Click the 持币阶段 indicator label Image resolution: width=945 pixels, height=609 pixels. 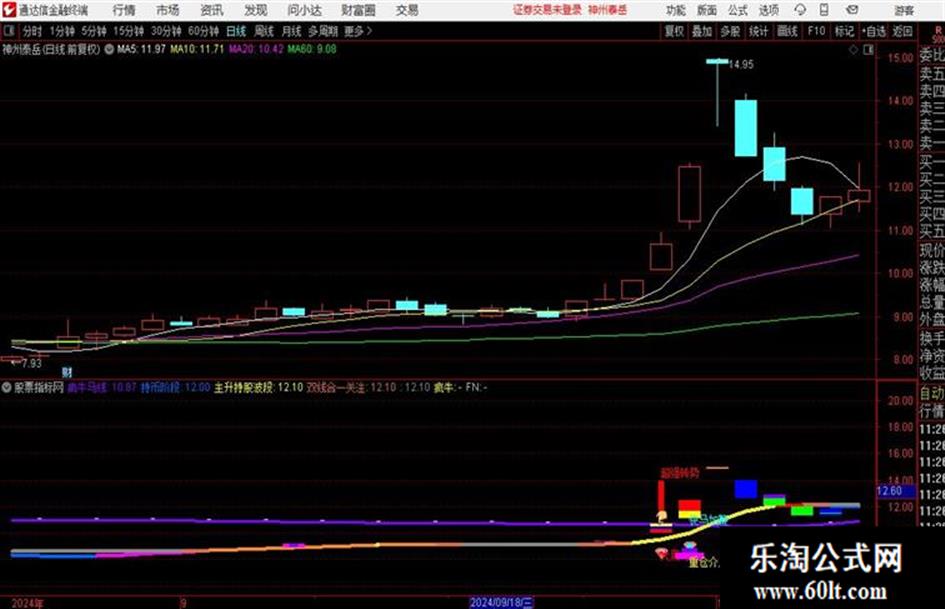[x=160, y=387]
